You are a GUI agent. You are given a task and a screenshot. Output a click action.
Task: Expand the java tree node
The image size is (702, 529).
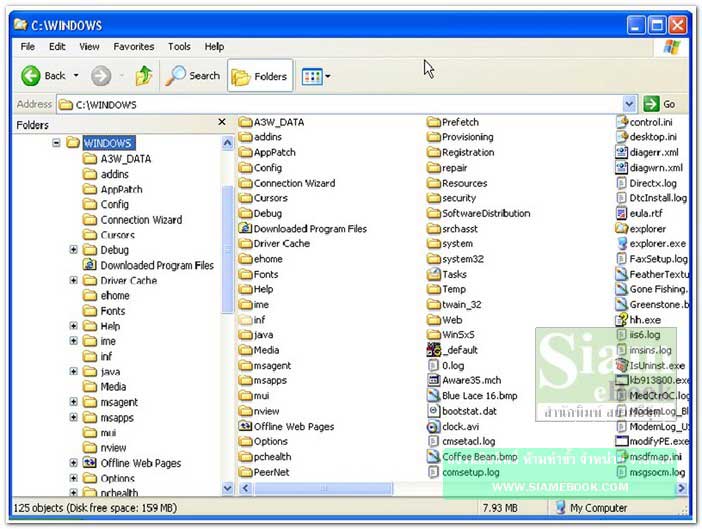point(73,371)
